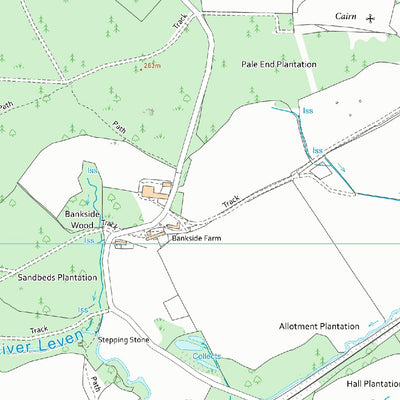The image size is (400, 400).
Task: Click the Path label in upper woodland
Action: click(119, 127)
